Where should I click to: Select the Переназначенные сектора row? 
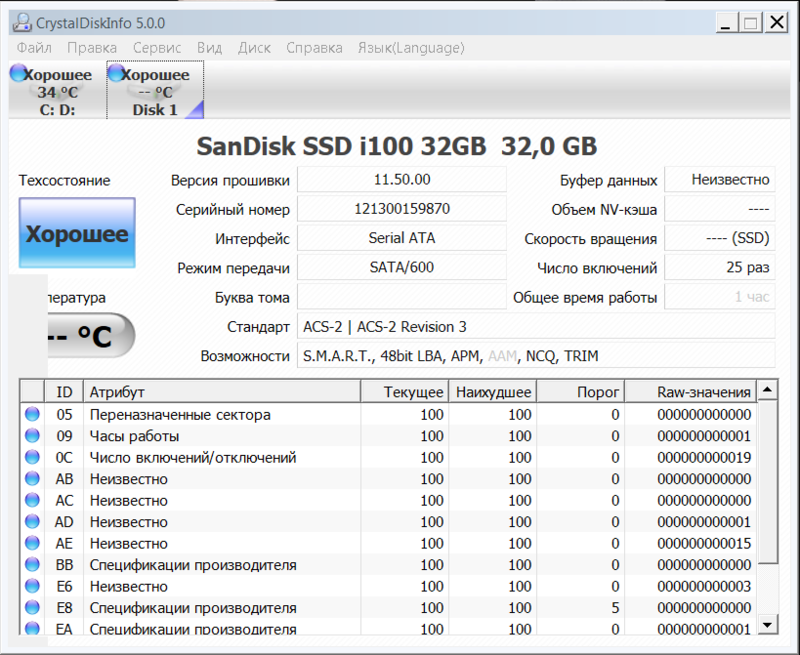click(389, 414)
